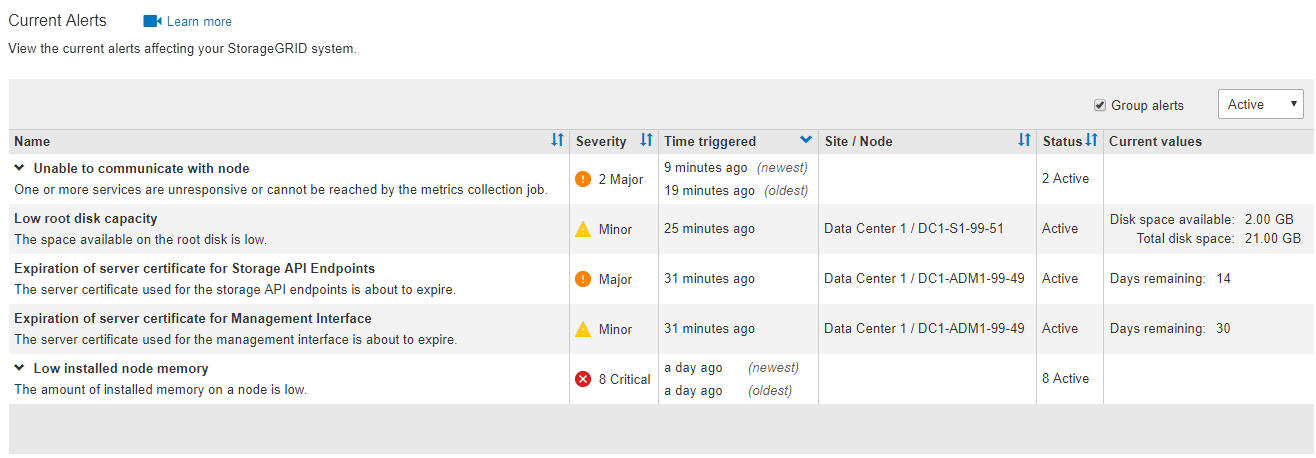
Task: Click the orange Major icon for Storage API certificate
Action: coord(584,279)
